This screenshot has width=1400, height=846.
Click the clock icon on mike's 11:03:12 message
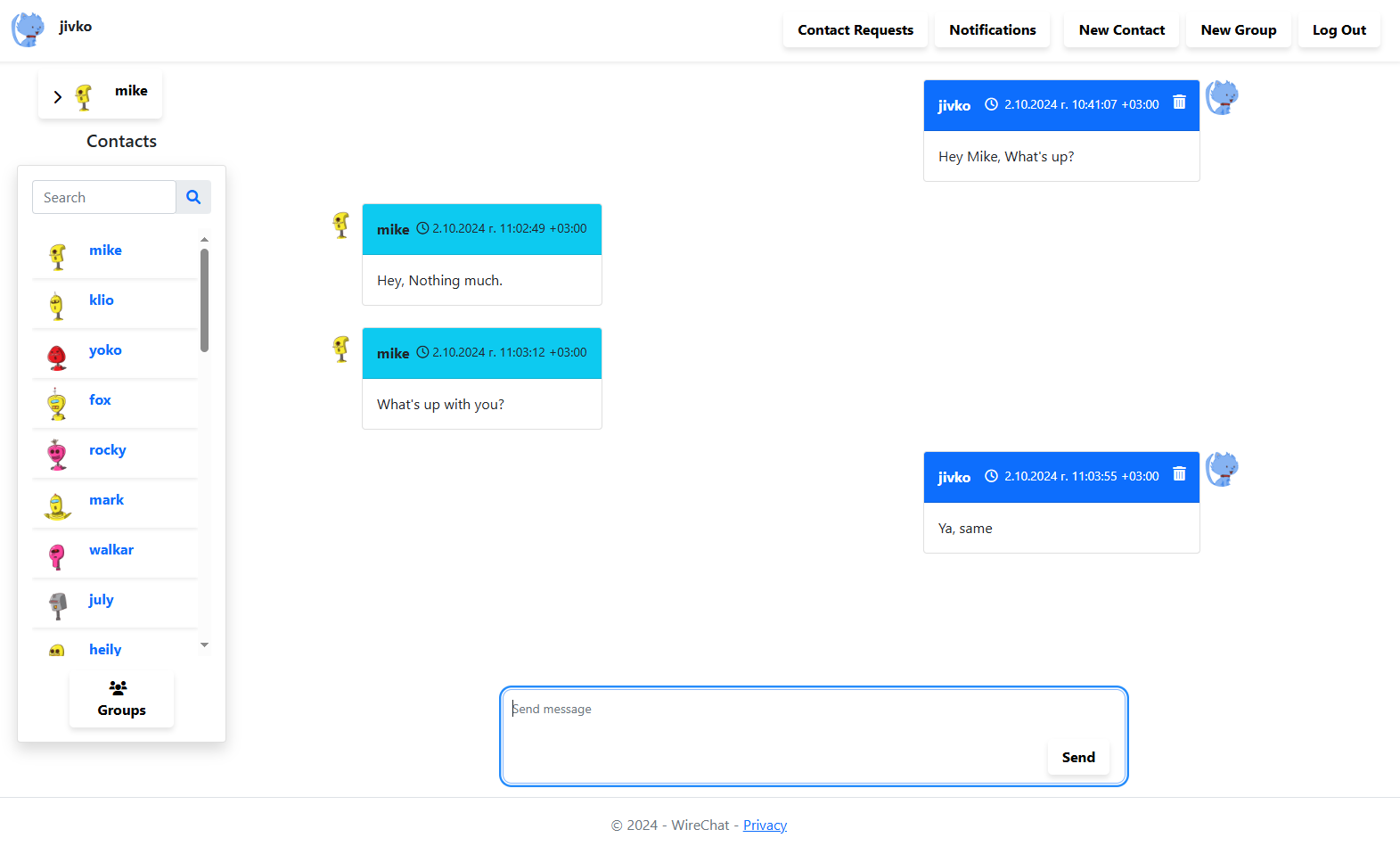423,352
